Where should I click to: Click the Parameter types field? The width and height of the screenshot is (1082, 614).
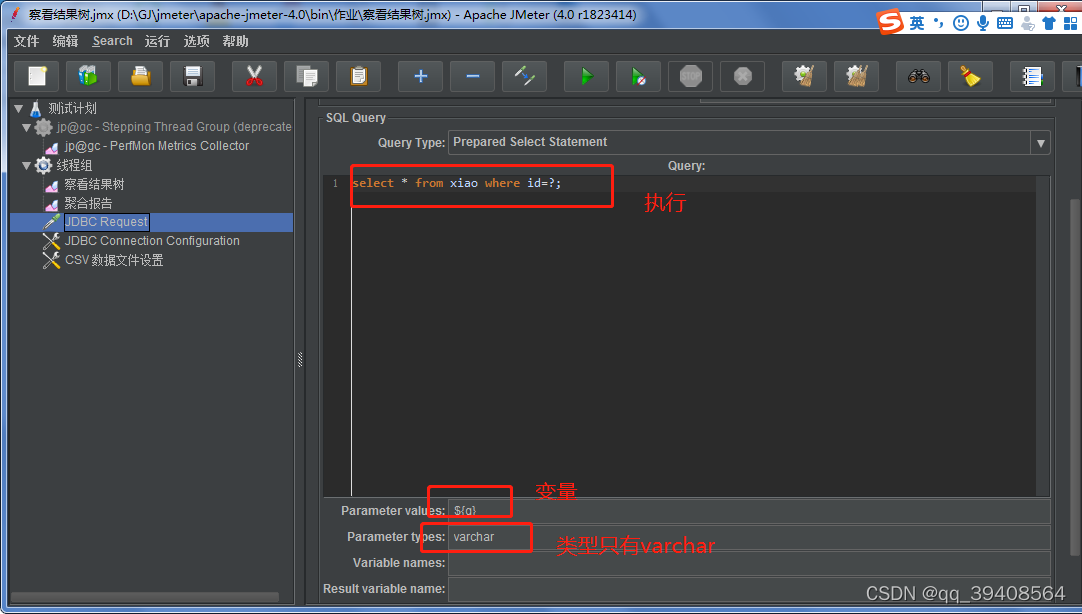point(749,537)
